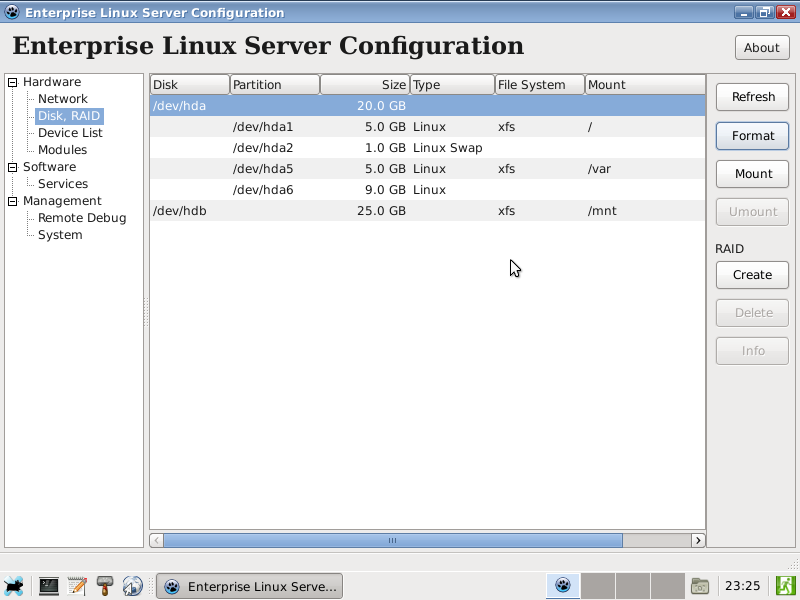The width and height of the screenshot is (800, 600).
Task: Switch to the second workspace in pager
Action: point(597,586)
